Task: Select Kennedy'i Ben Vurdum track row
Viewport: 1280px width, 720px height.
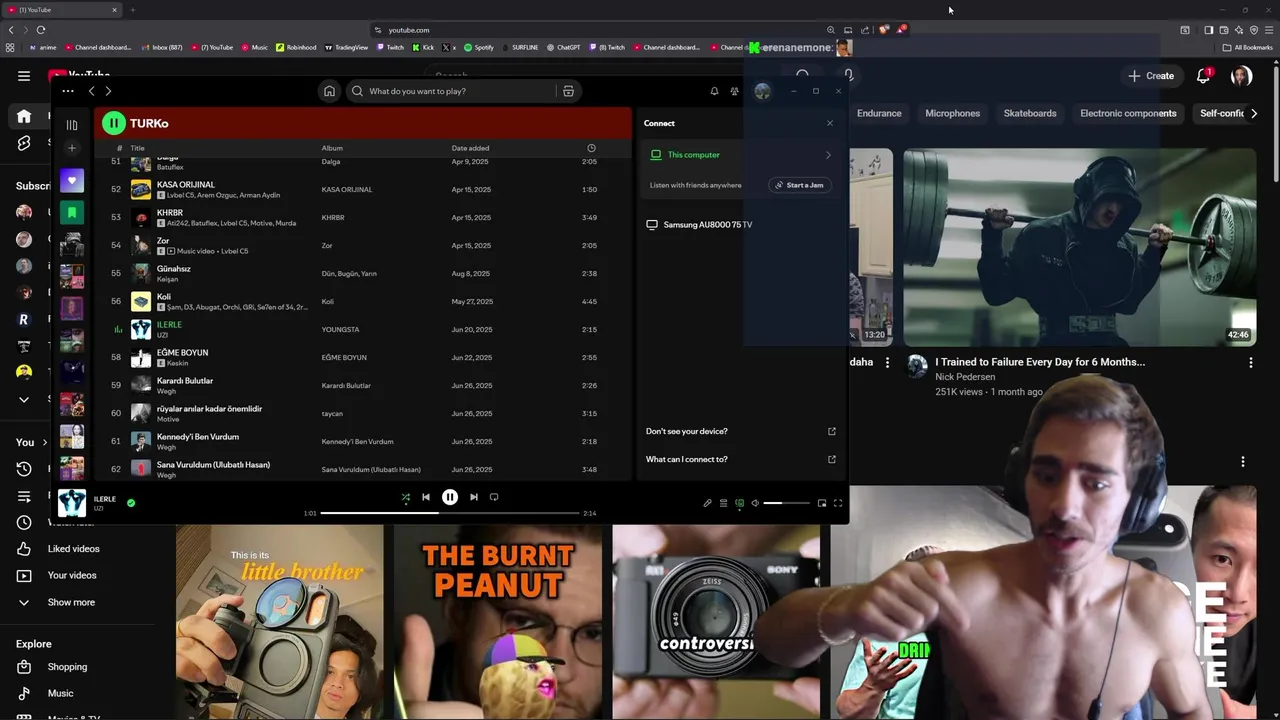Action: coord(365,441)
